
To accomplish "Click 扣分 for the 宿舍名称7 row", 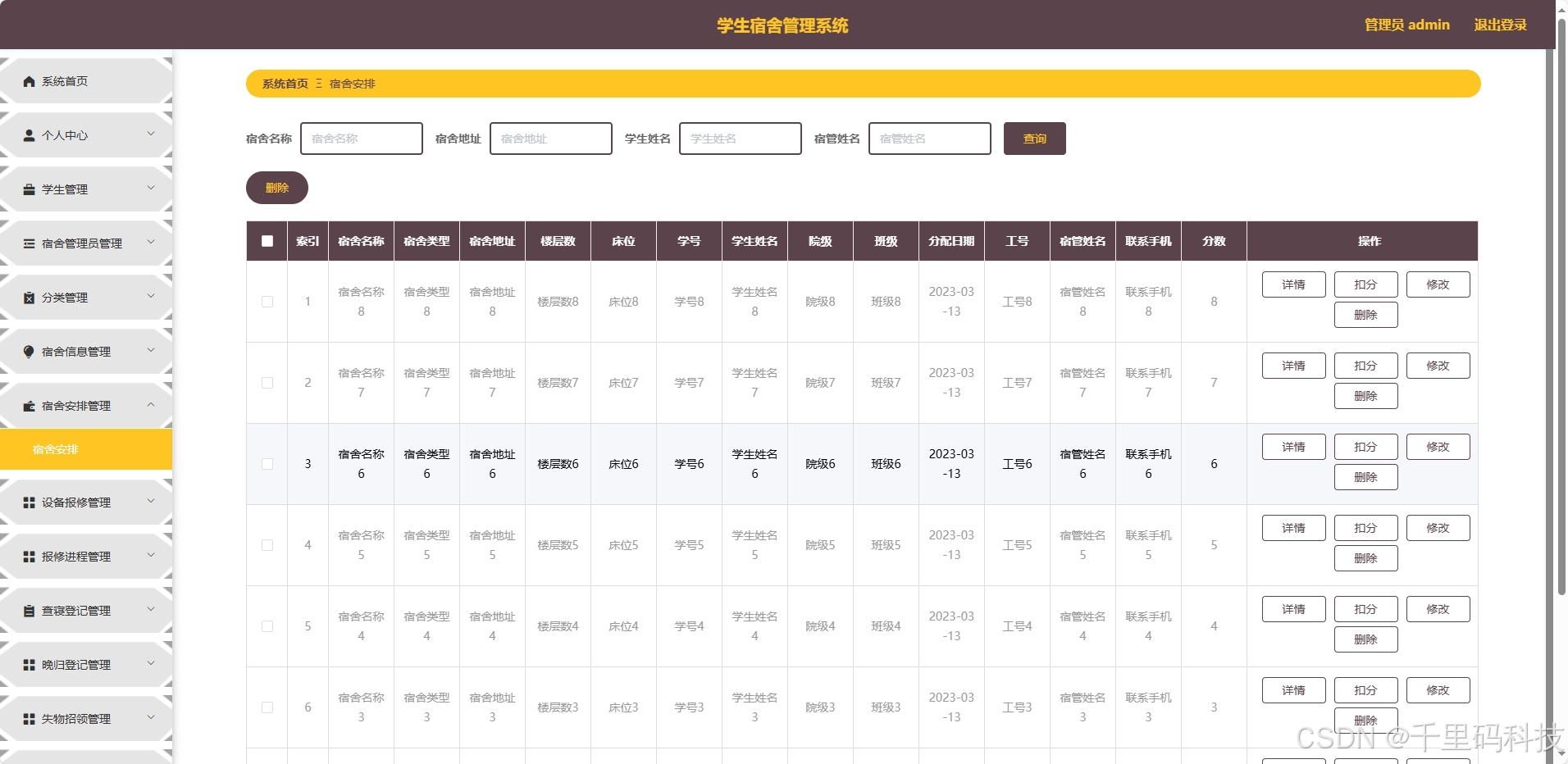I will (x=1366, y=366).
